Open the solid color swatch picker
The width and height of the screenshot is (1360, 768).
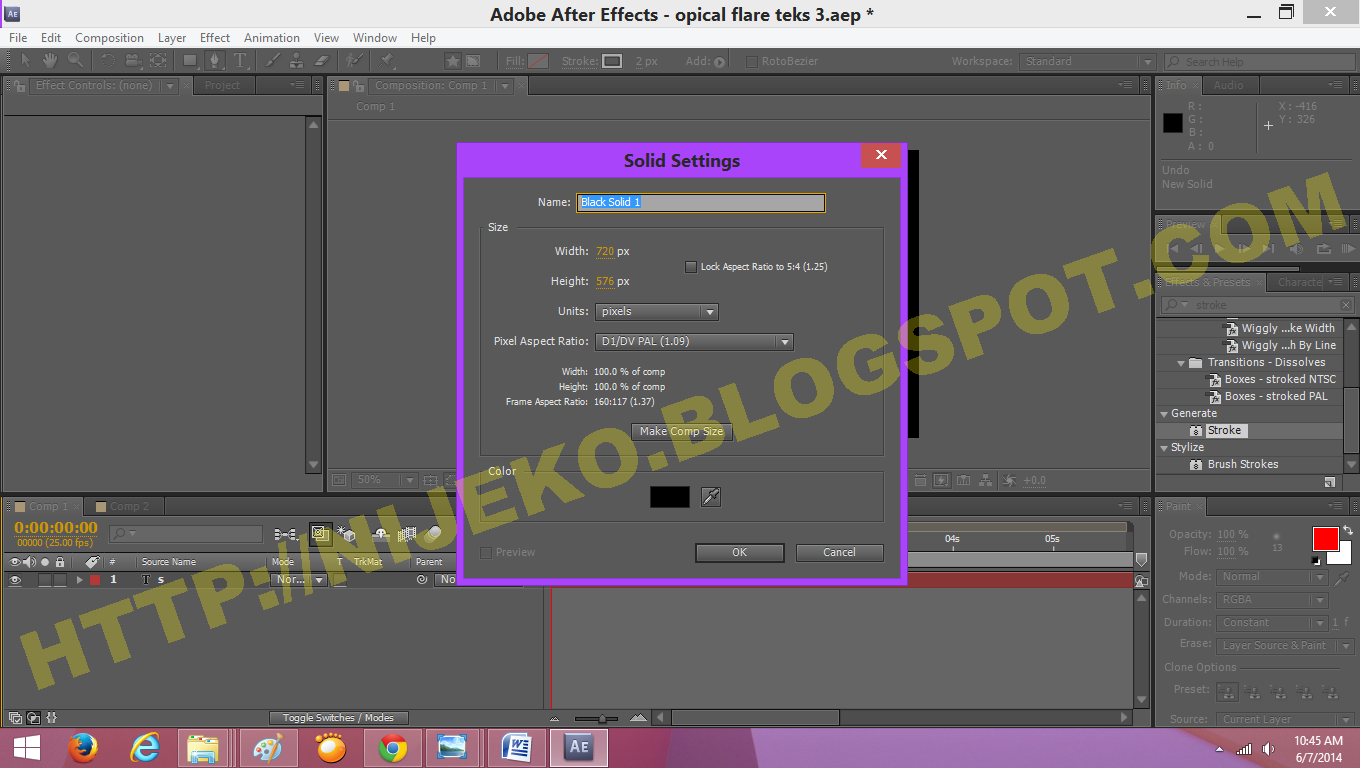668,496
